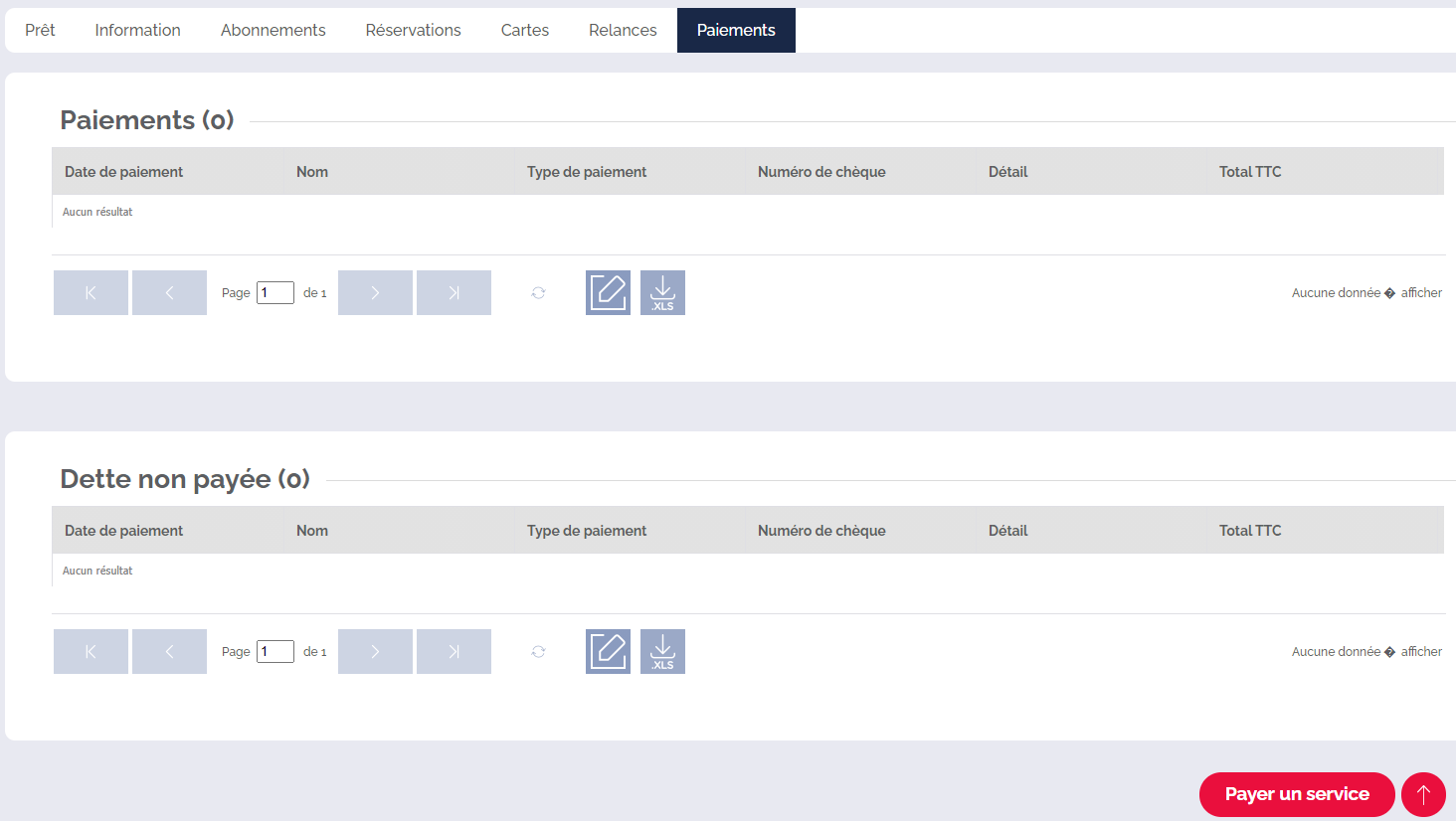Sort Paiements by Numéro de chèque column

click(821, 172)
